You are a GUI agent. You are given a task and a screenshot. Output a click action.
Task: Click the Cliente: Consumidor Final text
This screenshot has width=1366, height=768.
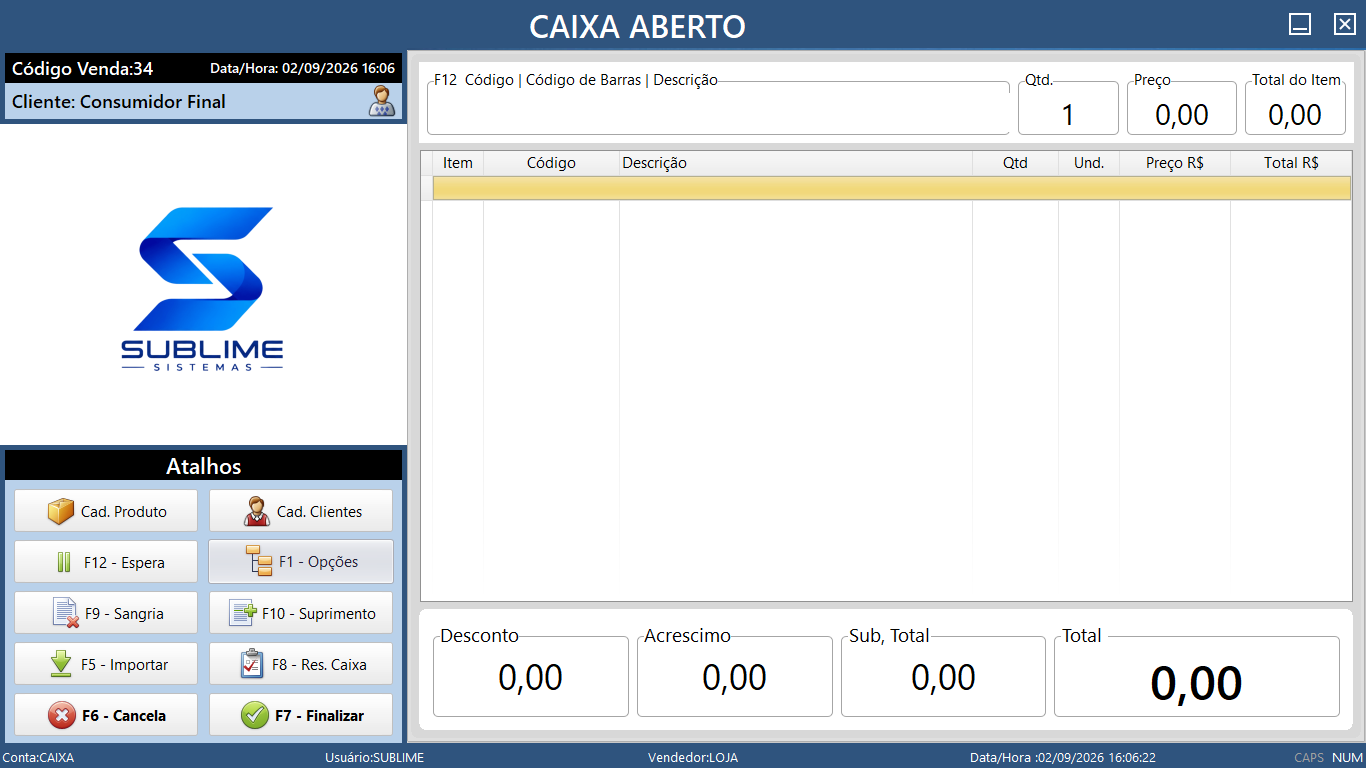(119, 102)
